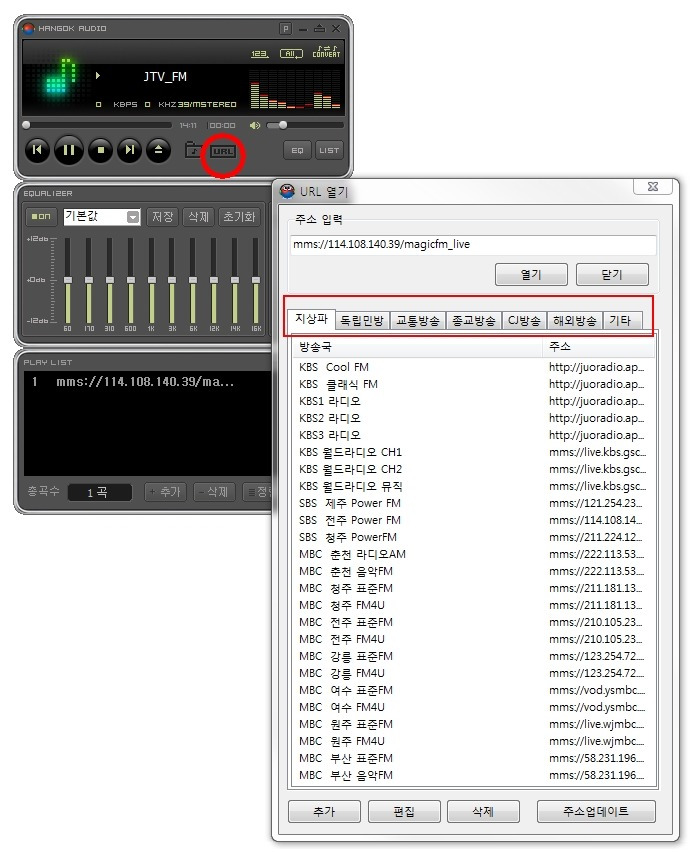Click the playlist 추가 button
The height and width of the screenshot is (852, 693).
coord(165,492)
